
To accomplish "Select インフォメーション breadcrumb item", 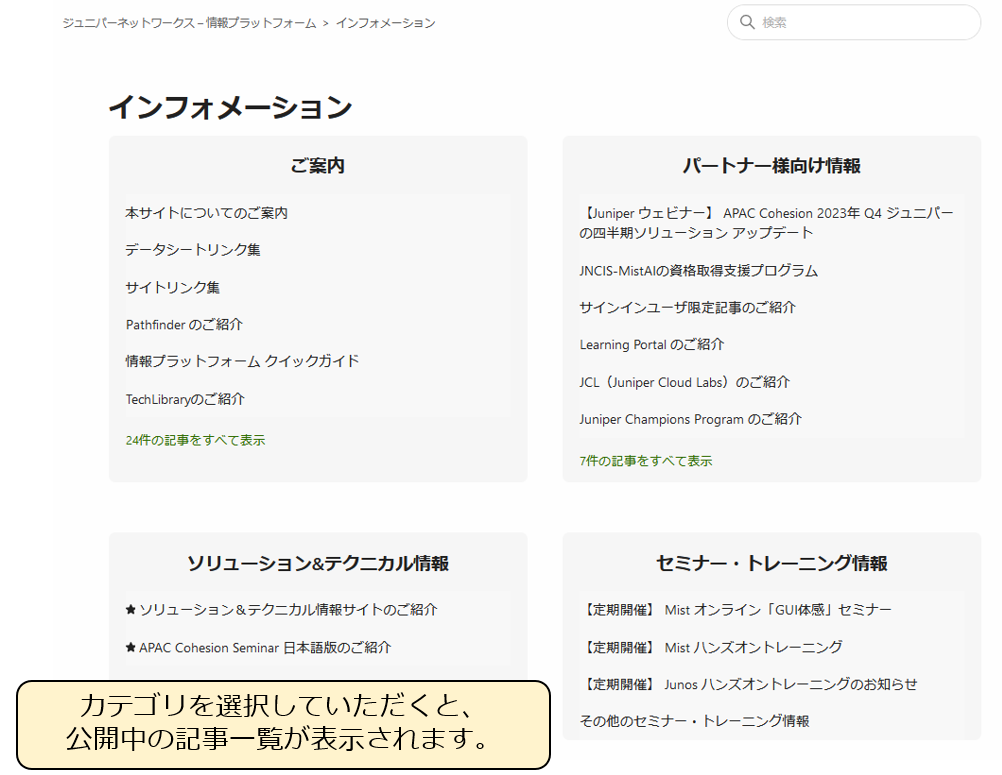I will [385, 23].
